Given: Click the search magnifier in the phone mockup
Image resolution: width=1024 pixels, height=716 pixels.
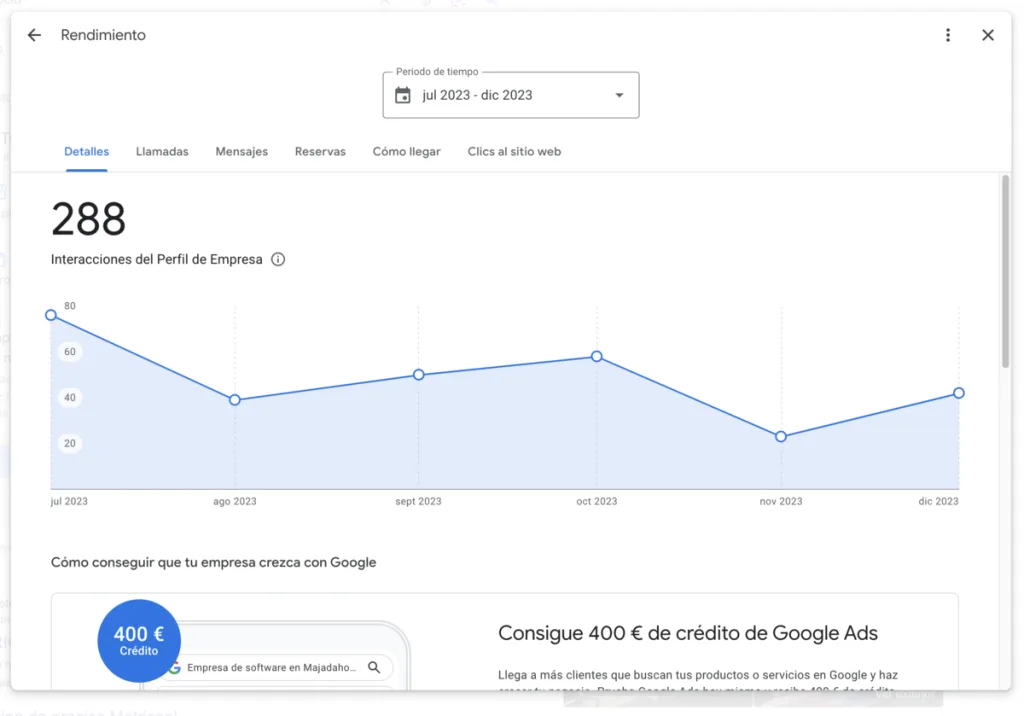Looking at the screenshot, I should (x=374, y=667).
